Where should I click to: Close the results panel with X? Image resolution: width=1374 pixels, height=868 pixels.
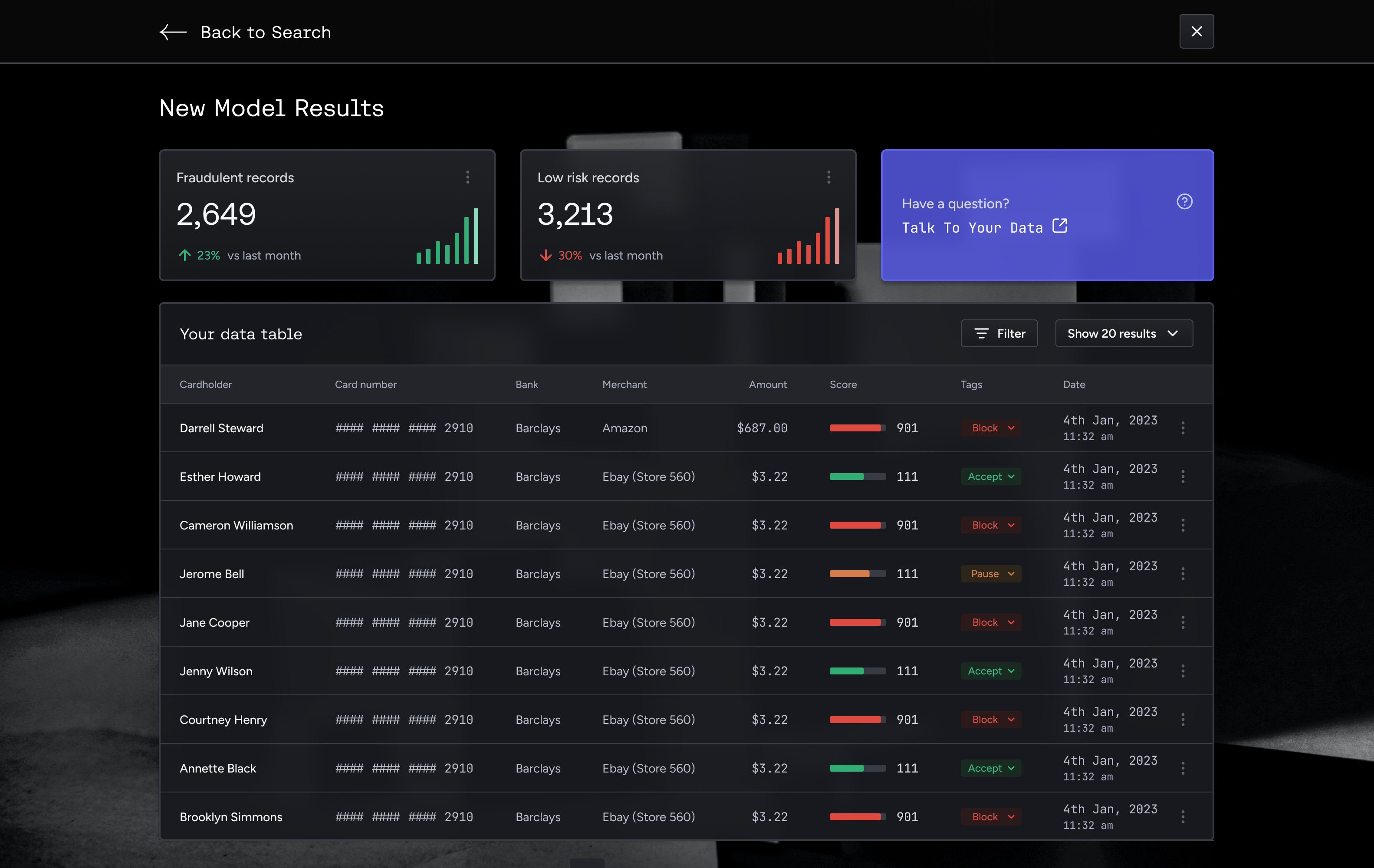coord(1196,31)
